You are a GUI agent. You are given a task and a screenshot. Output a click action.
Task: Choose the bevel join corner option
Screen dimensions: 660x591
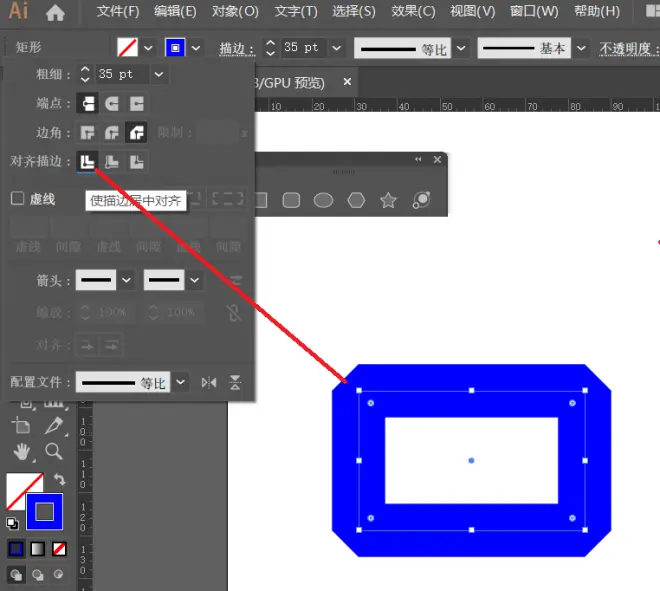point(136,133)
